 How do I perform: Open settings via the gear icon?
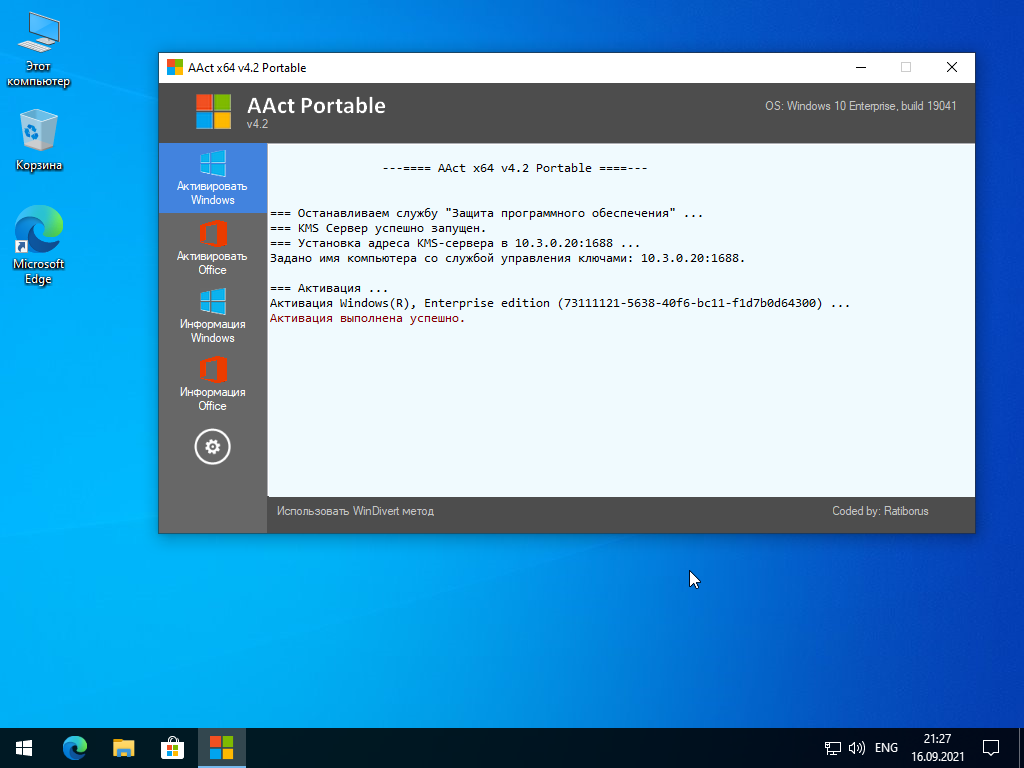(212, 447)
